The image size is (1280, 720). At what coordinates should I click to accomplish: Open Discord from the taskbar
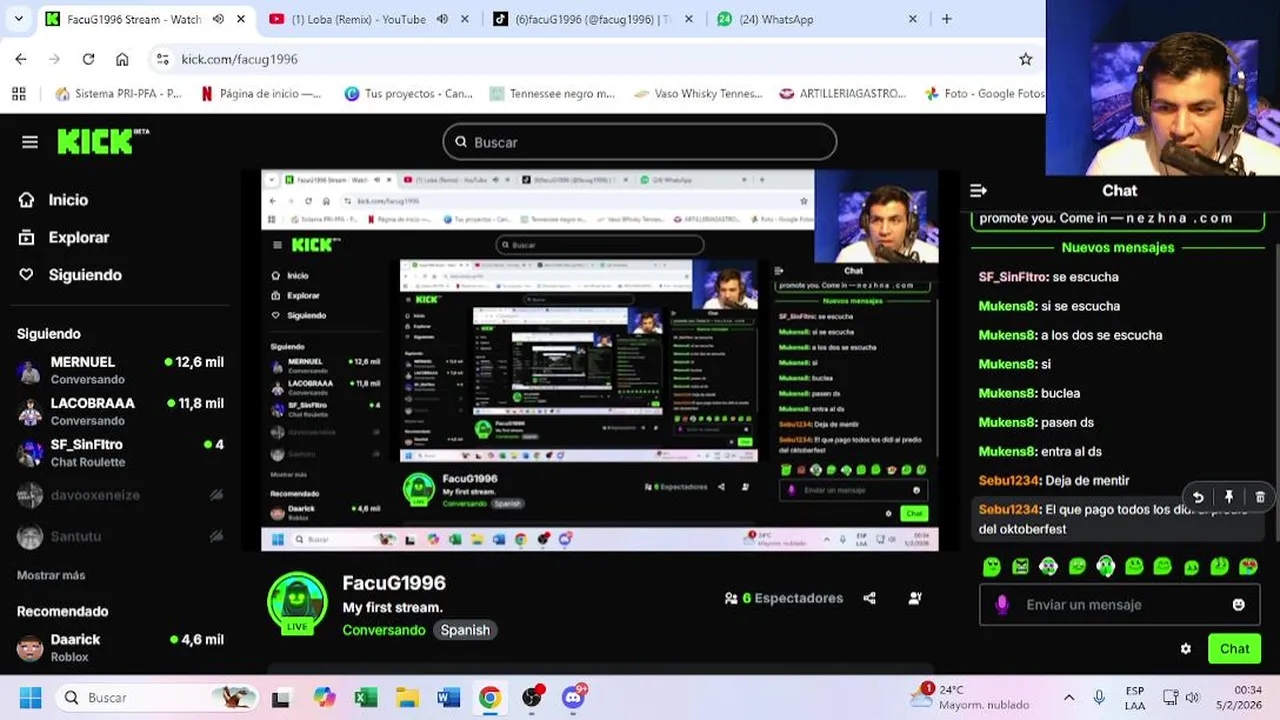574,697
